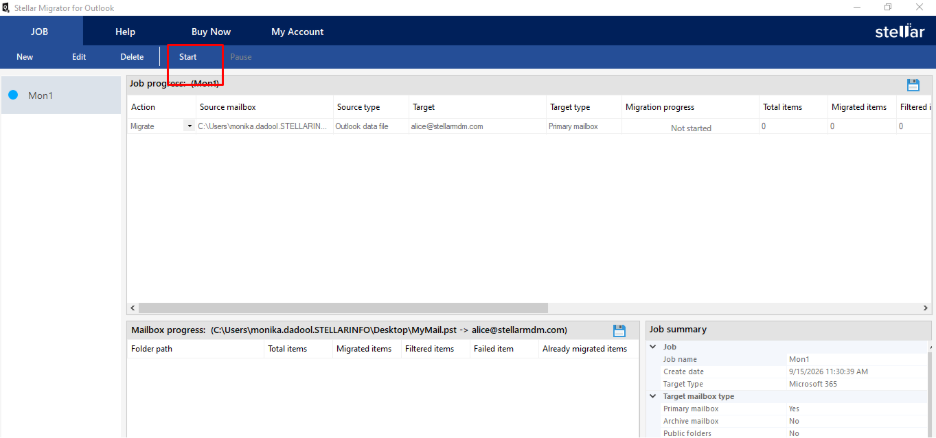The image size is (936, 438).
Task: Collapse the Job section in Job summary
Action: click(x=652, y=347)
